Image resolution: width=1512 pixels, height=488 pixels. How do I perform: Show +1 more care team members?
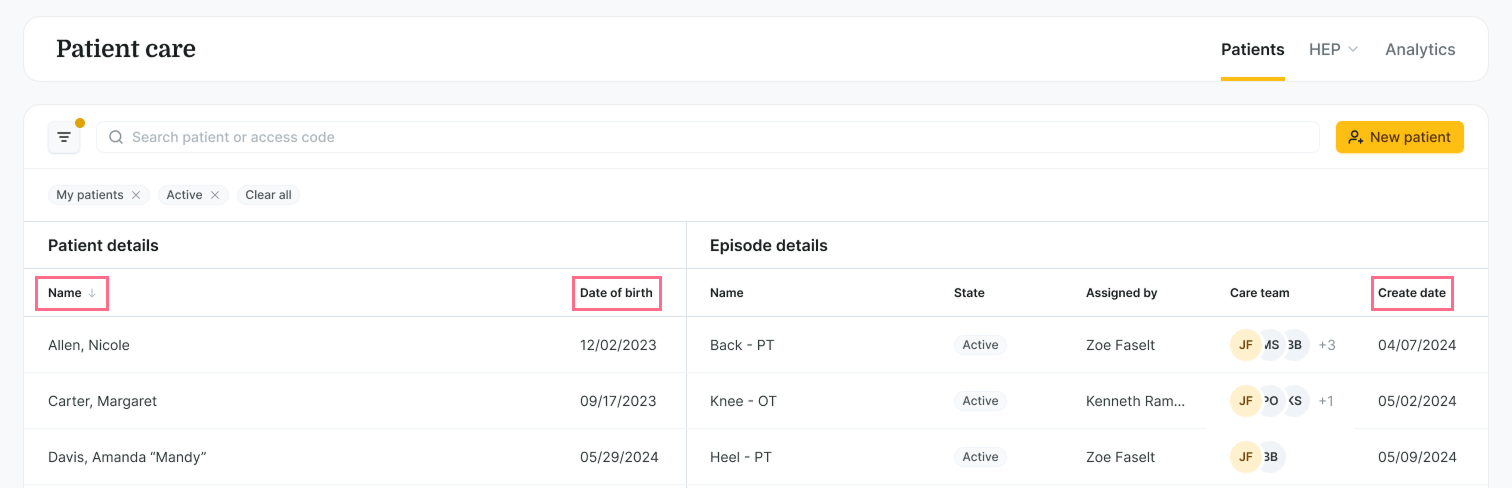(x=1325, y=401)
